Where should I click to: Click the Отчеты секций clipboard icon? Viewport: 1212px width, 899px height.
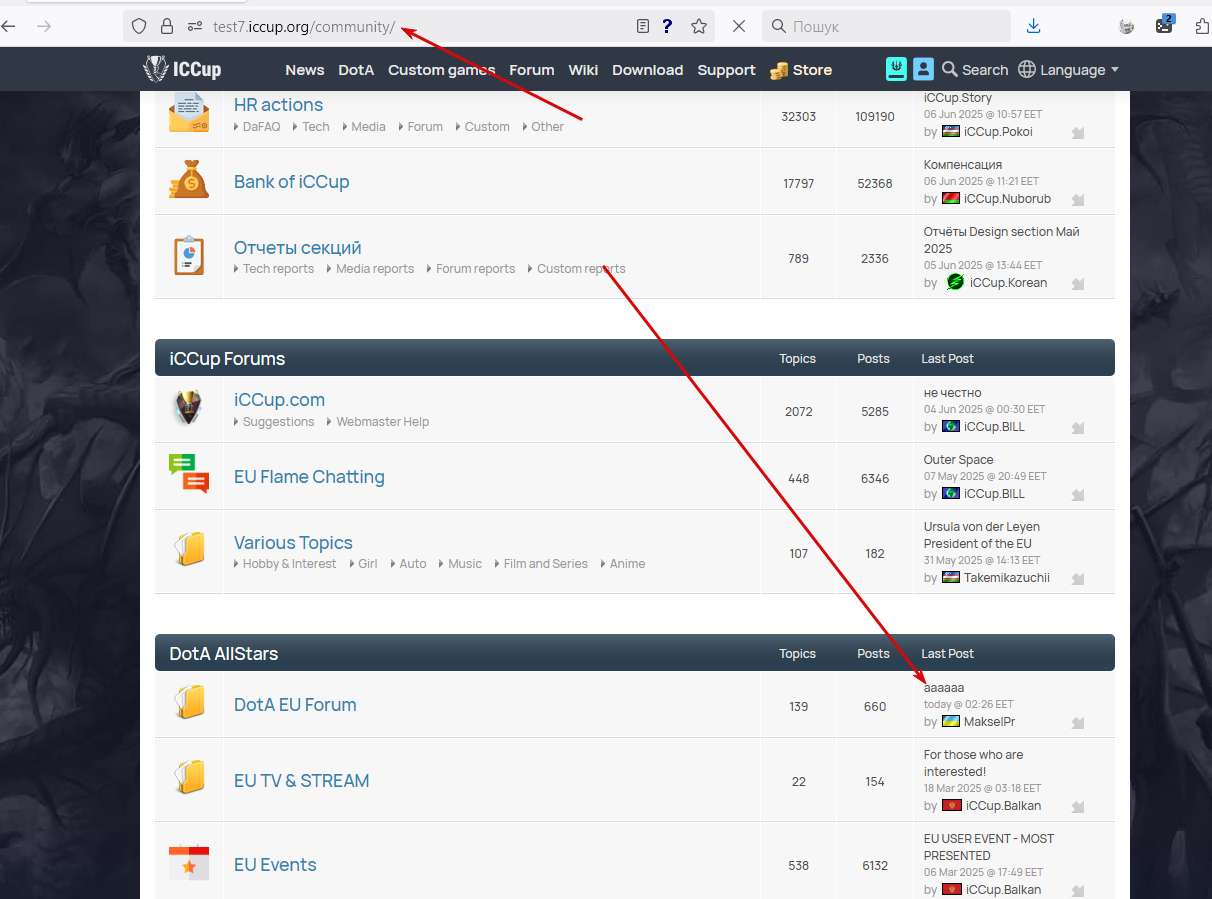pos(188,256)
